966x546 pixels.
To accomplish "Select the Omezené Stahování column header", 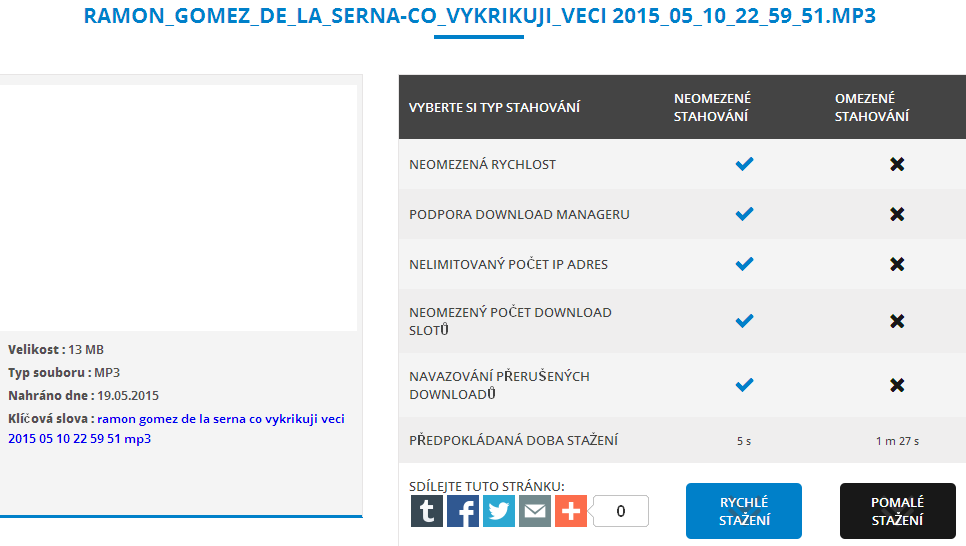I will click(872, 107).
